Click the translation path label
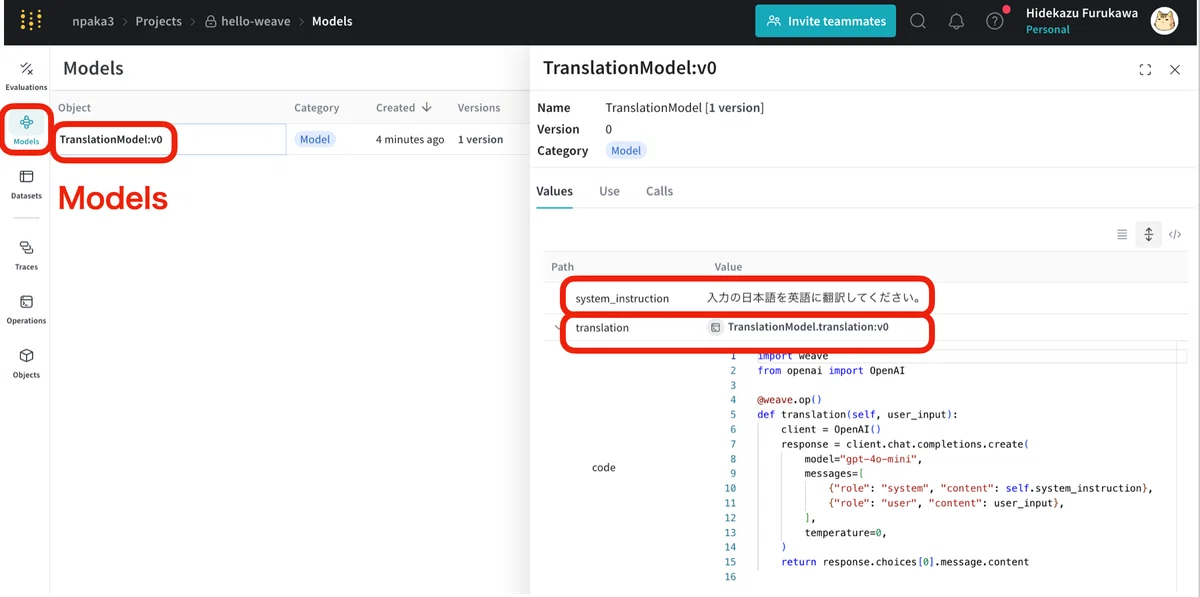 pyautogui.click(x=602, y=327)
